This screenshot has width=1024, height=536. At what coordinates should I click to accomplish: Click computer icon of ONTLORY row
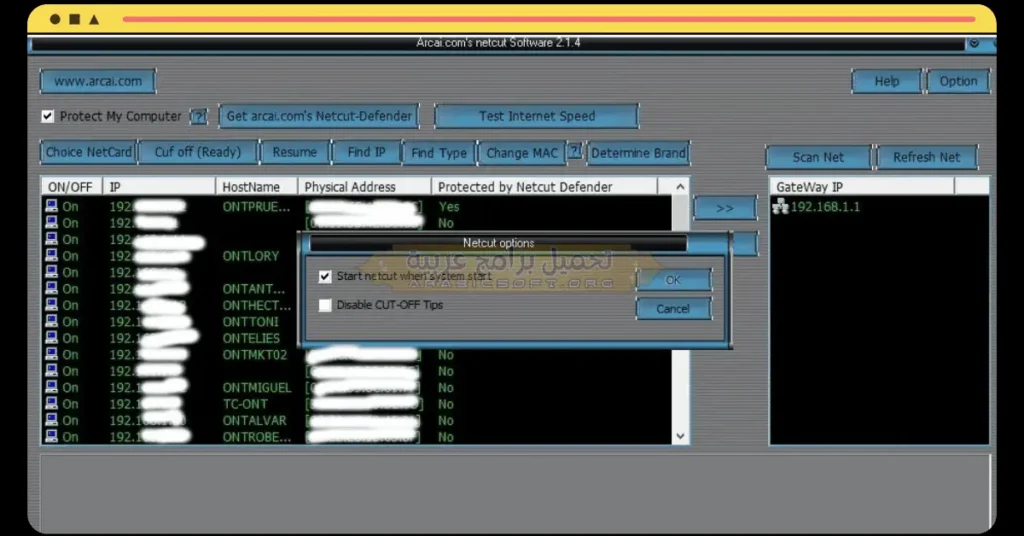point(52,256)
